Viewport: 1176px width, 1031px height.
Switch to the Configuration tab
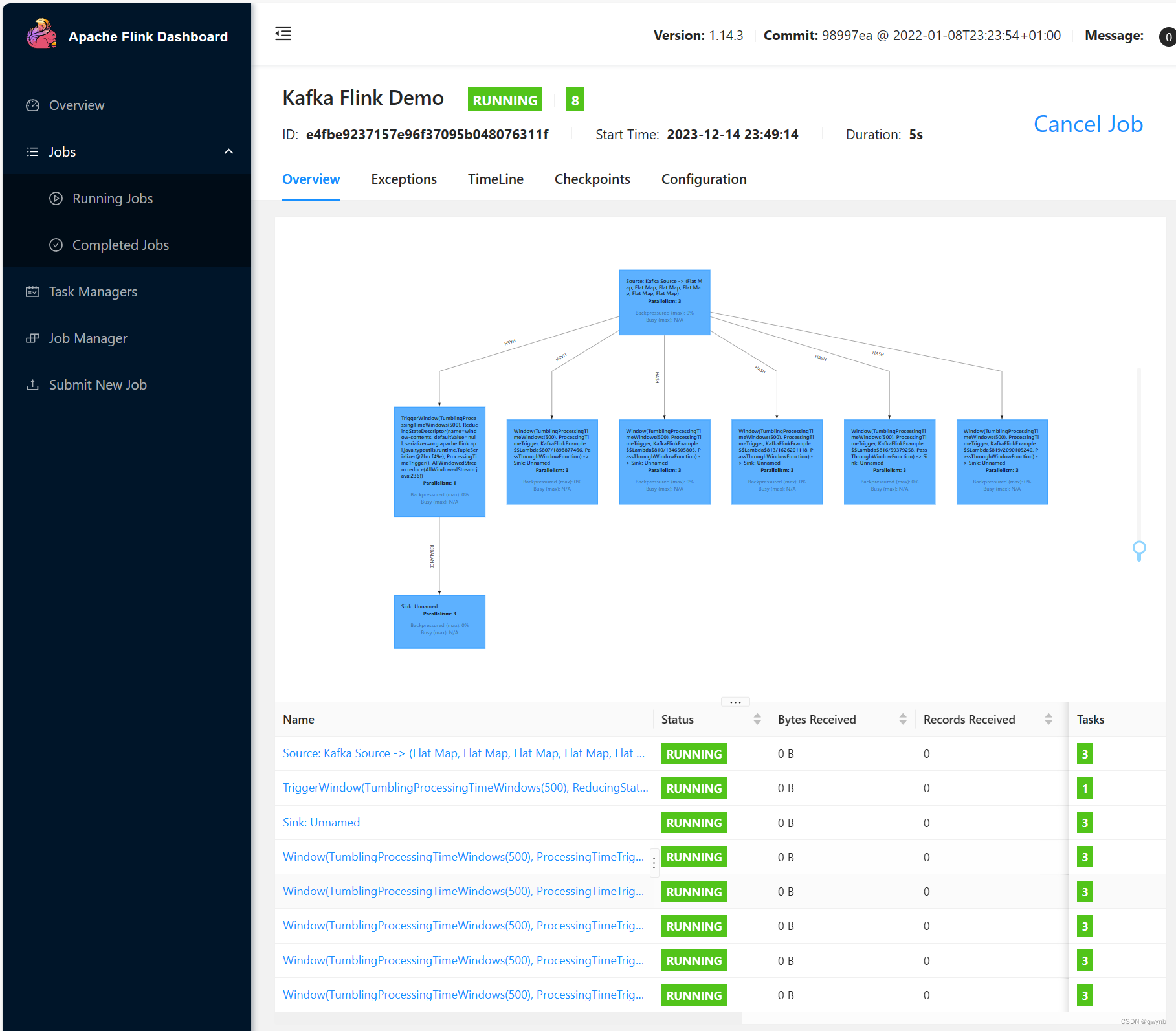[x=704, y=179]
